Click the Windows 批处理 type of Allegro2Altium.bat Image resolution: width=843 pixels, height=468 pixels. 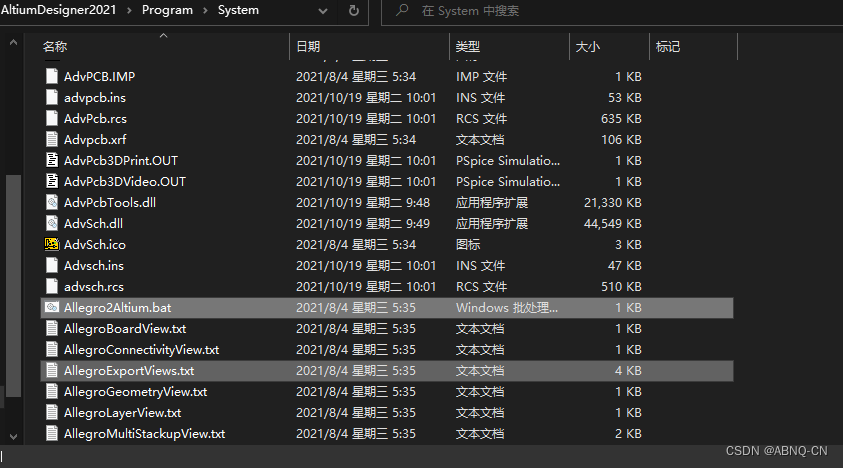tap(507, 307)
